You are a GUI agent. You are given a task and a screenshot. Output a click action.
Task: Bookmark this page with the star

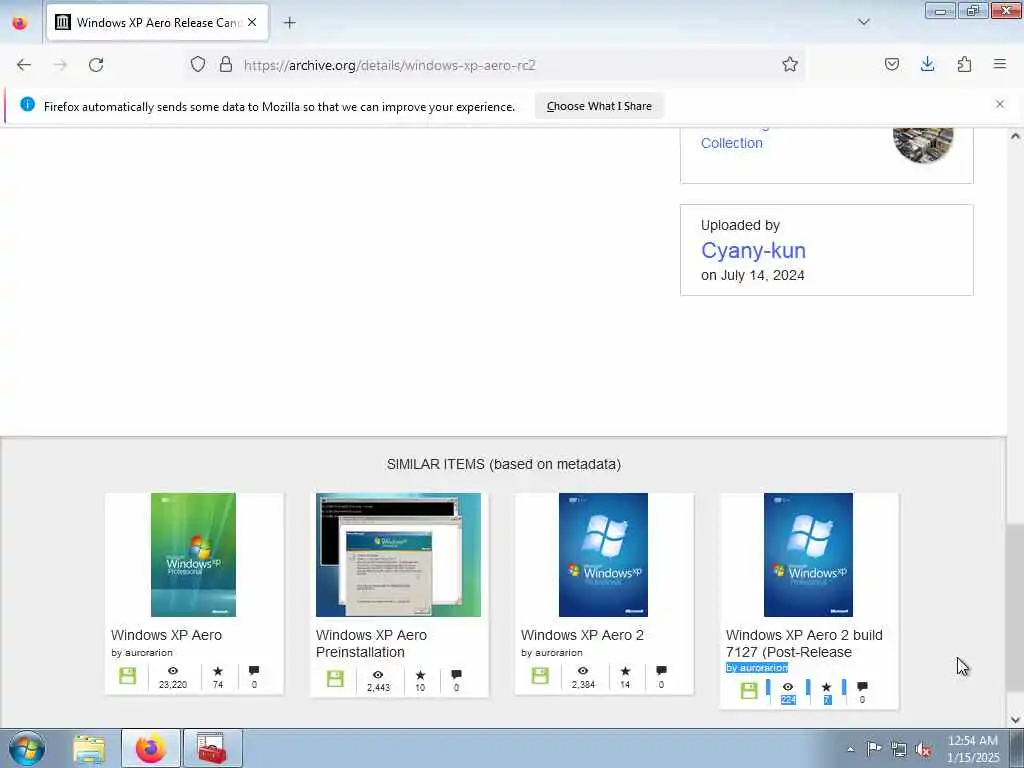(790, 64)
